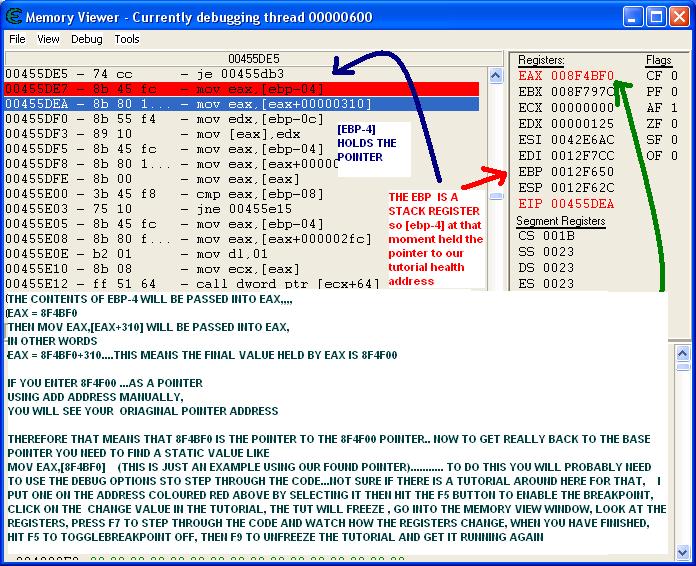Screen dimensions: 696x566
Task: Click the CS segment register 001B
Action: pos(546,236)
